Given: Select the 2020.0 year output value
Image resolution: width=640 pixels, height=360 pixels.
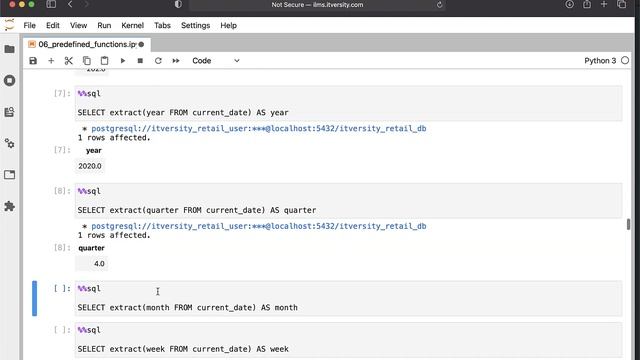Looking at the screenshot, I should click(90, 166).
